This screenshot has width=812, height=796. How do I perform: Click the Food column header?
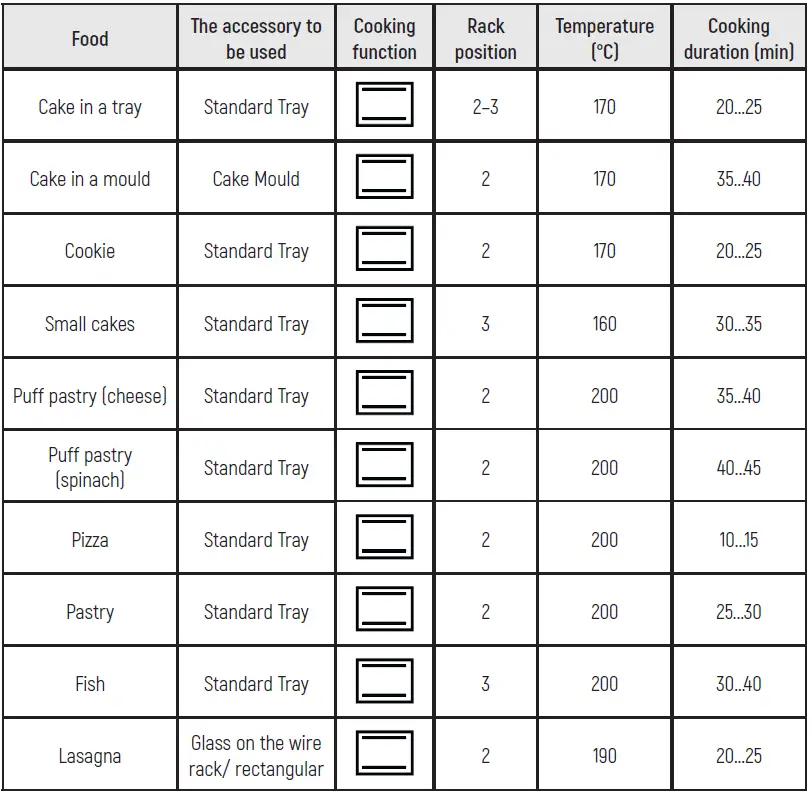tap(90, 39)
